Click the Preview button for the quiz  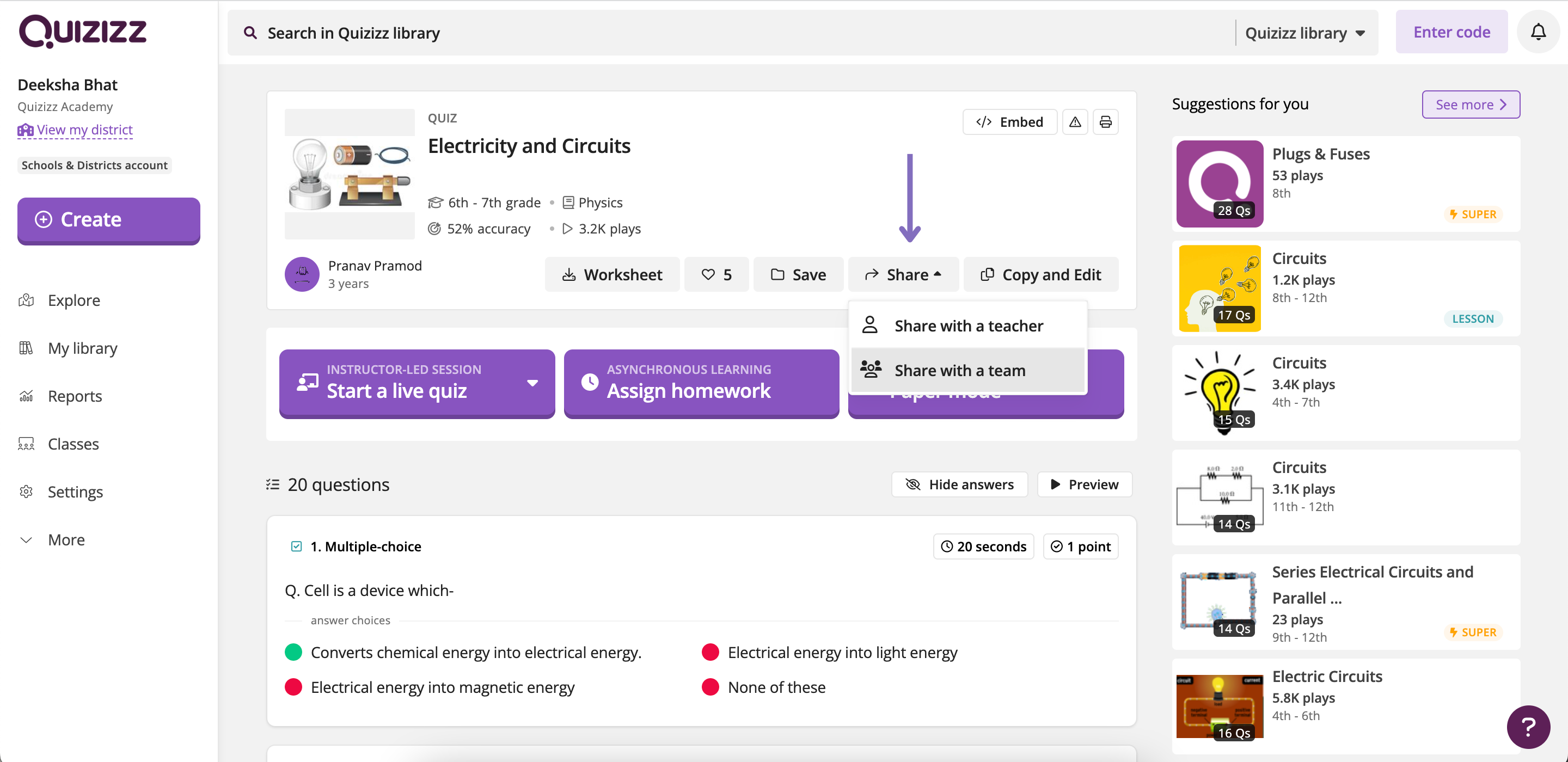coord(1084,484)
